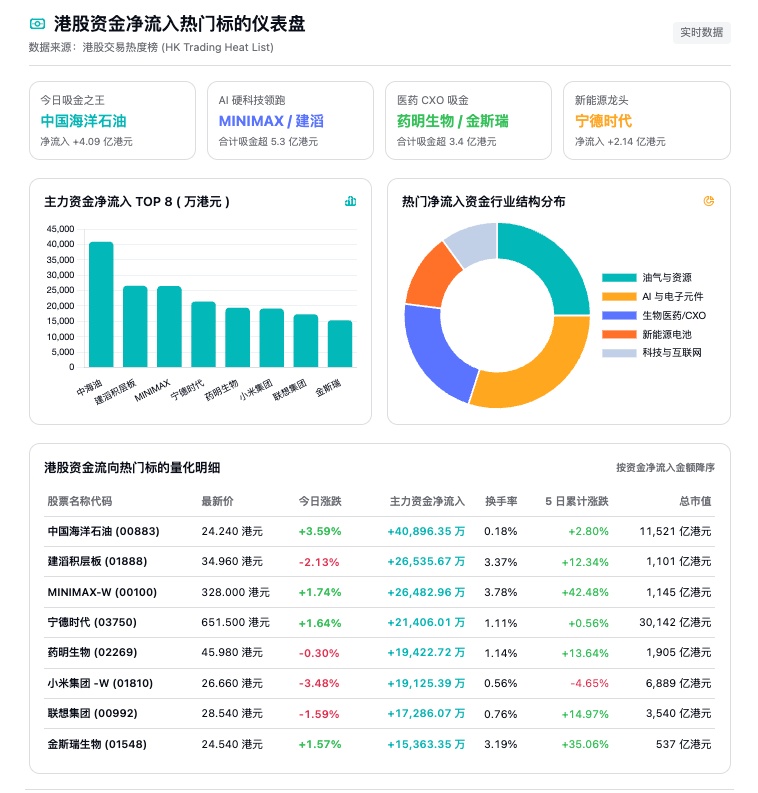The image size is (758, 793).
Task: Click the 数据来源 subtitle text
Action: pyautogui.click(x=151, y=47)
